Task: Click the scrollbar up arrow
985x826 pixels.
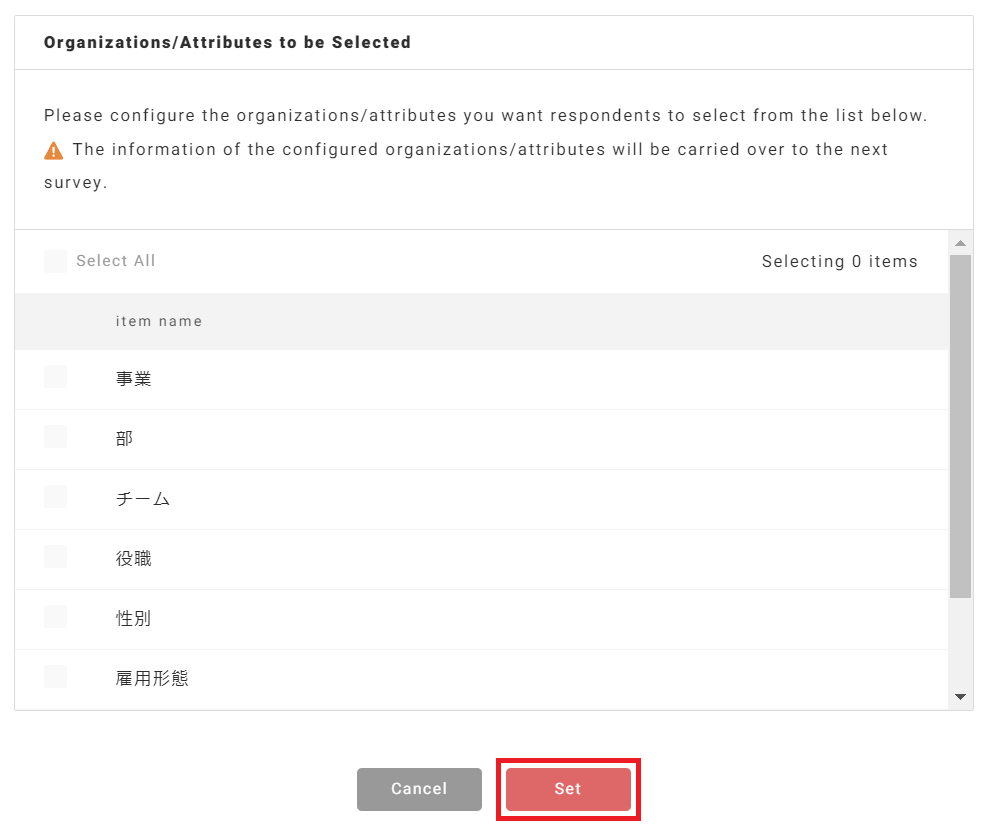Action: pos(960,243)
